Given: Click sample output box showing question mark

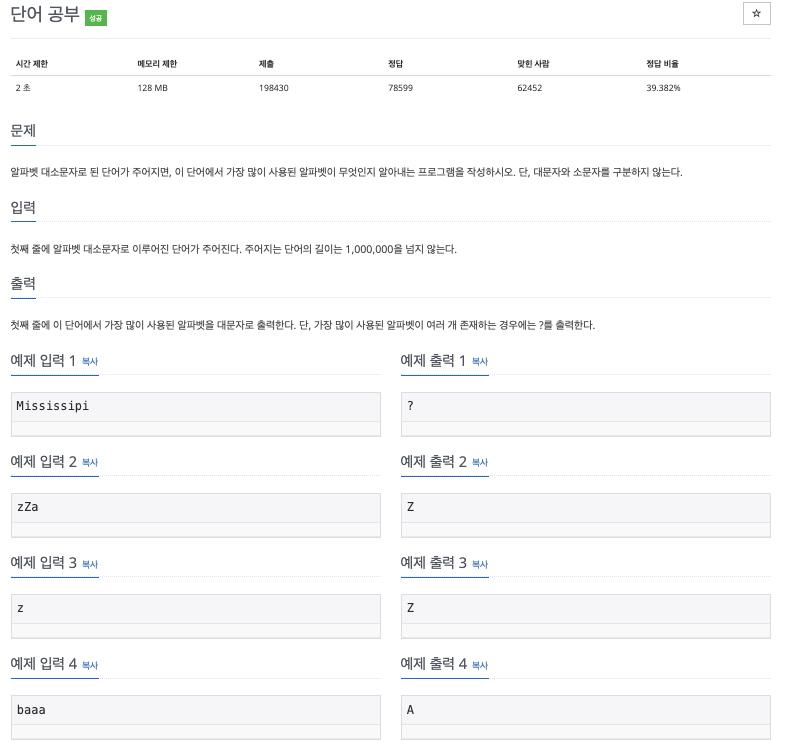Looking at the screenshot, I should coord(585,407).
